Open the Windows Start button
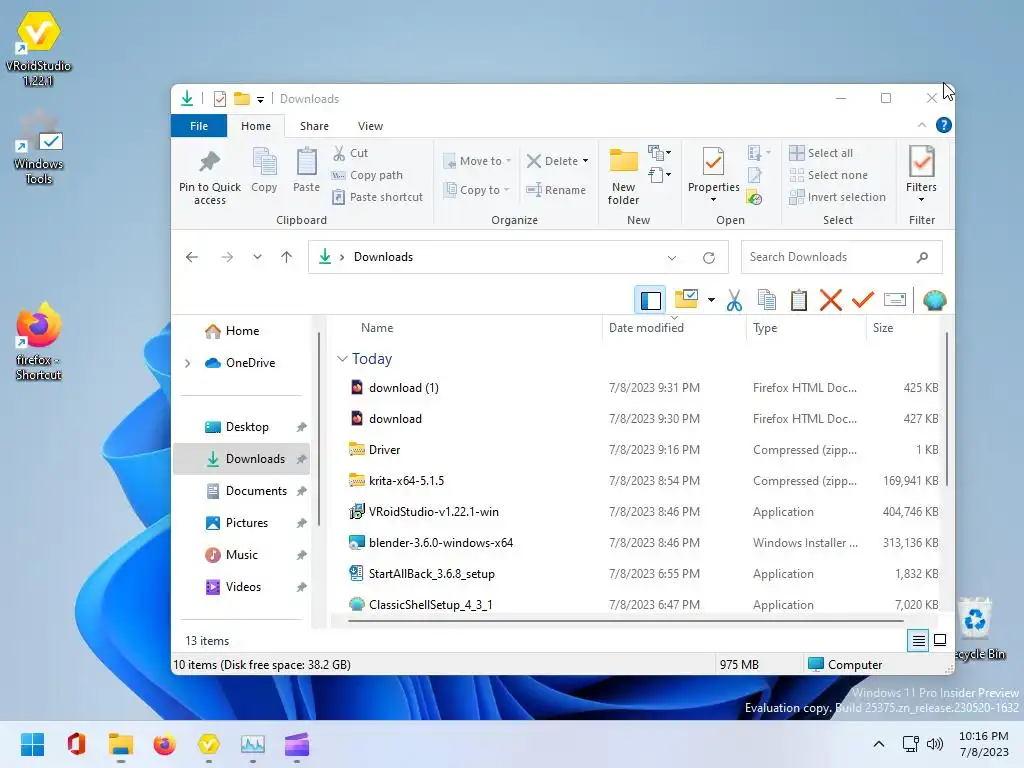 pos(32,744)
